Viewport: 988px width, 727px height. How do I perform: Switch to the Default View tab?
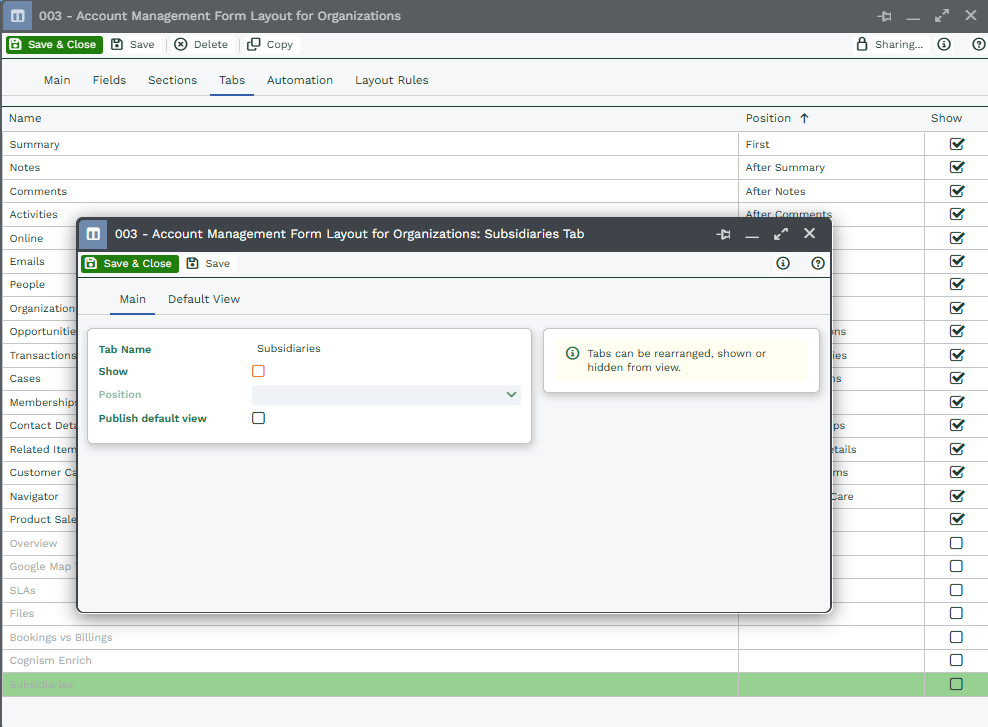pyautogui.click(x=204, y=299)
